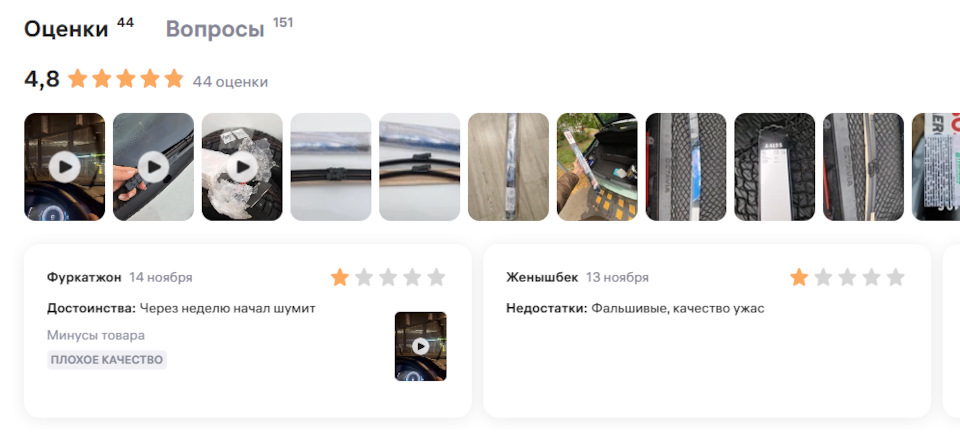Open the tenth gallery photo thumbnail
The height and width of the screenshot is (439, 960).
(x=863, y=167)
